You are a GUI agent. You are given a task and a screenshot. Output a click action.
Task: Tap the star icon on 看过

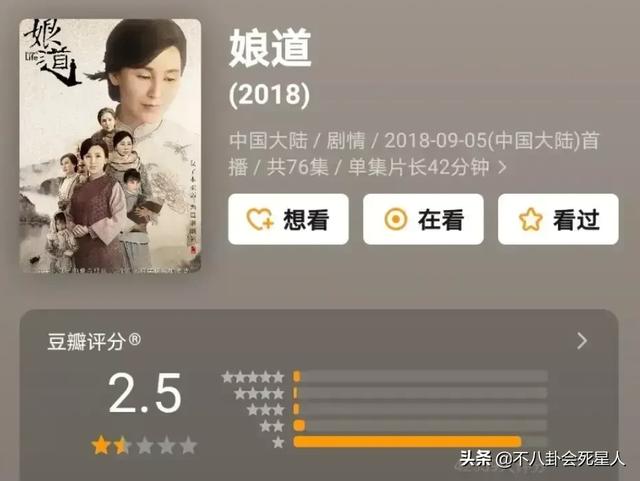click(x=530, y=219)
